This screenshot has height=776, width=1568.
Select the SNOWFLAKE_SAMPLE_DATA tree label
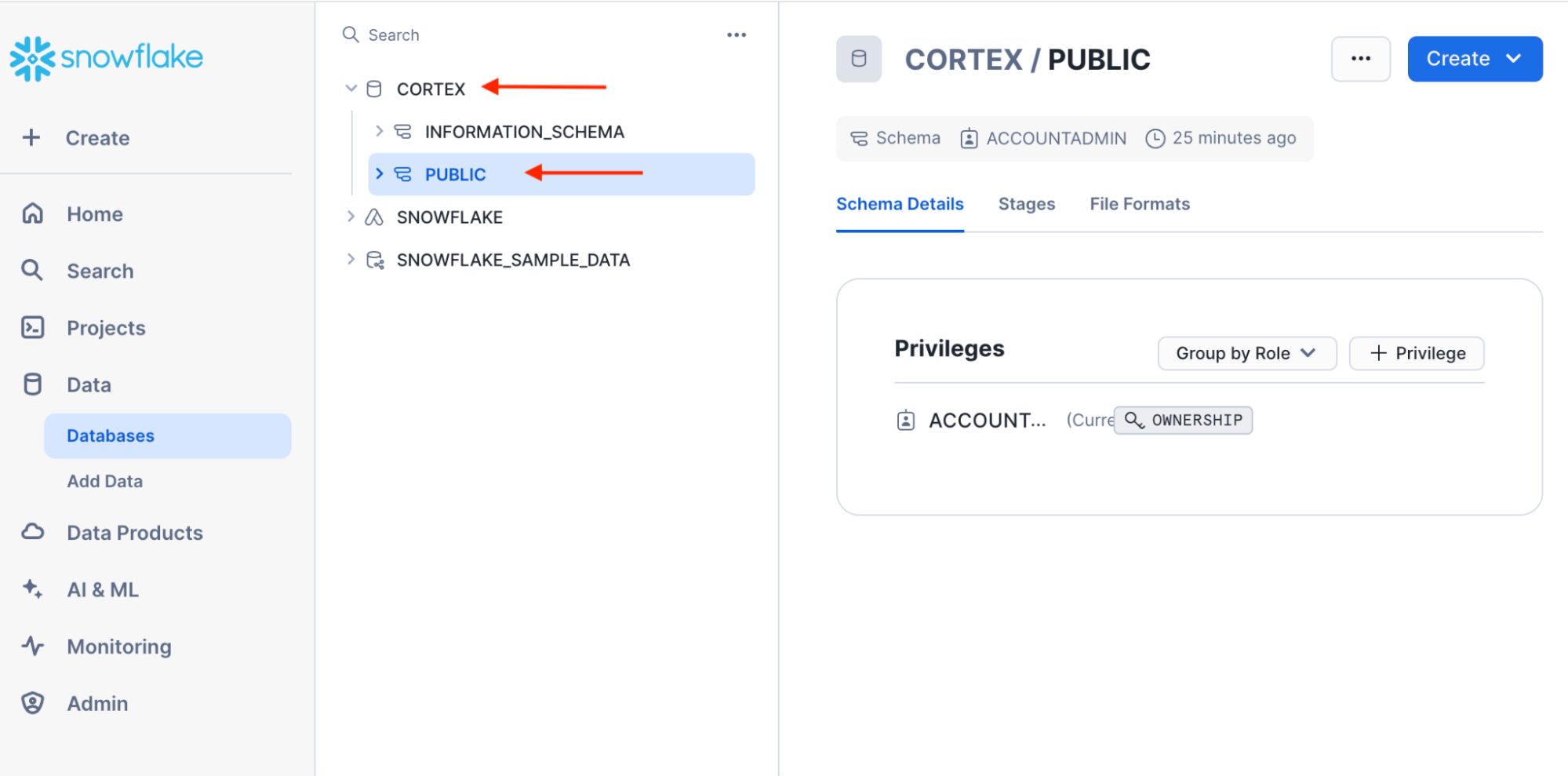coord(514,260)
